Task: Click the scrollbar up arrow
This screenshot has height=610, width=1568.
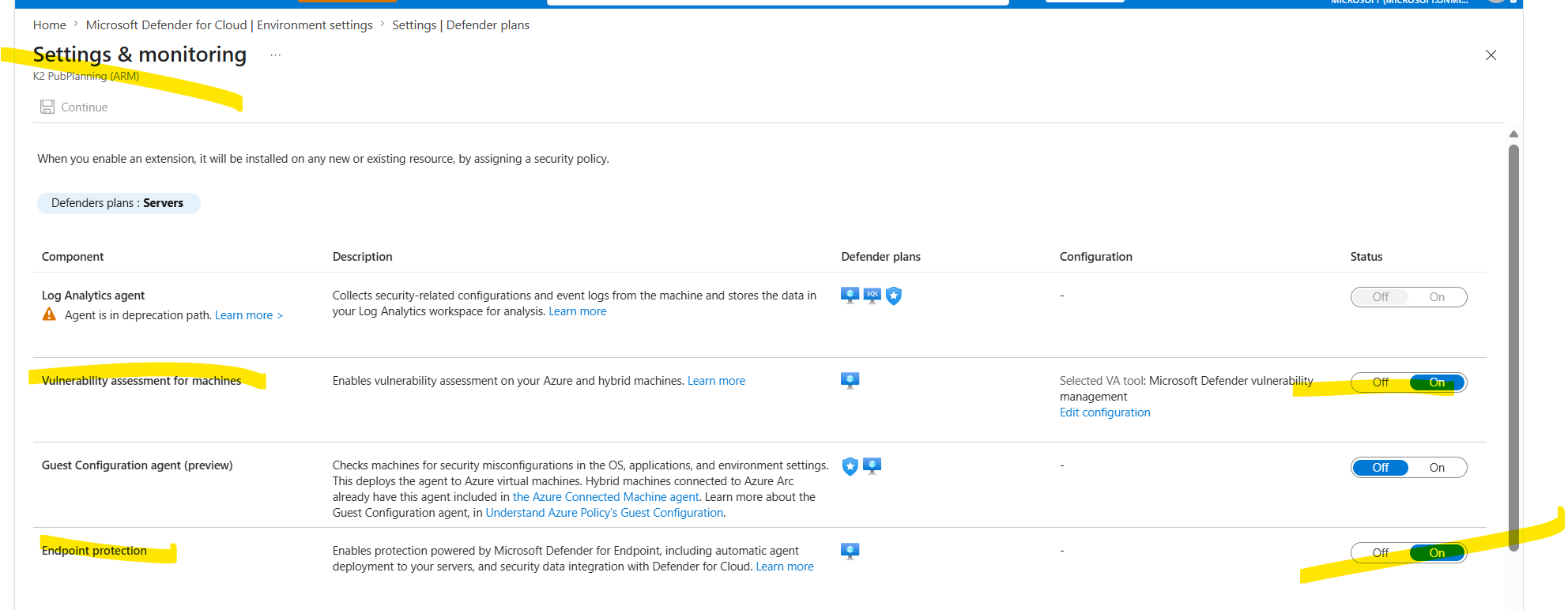Action: [x=1513, y=134]
